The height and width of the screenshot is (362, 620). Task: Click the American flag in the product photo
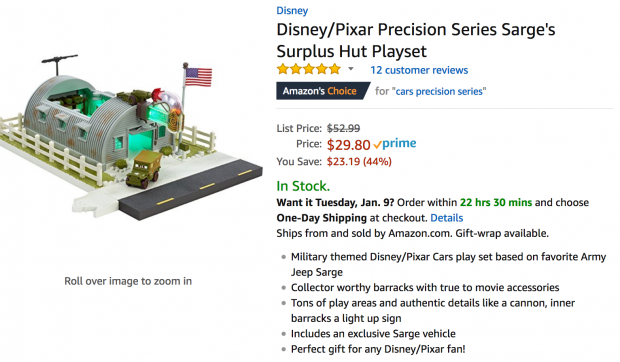pyautogui.click(x=198, y=77)
